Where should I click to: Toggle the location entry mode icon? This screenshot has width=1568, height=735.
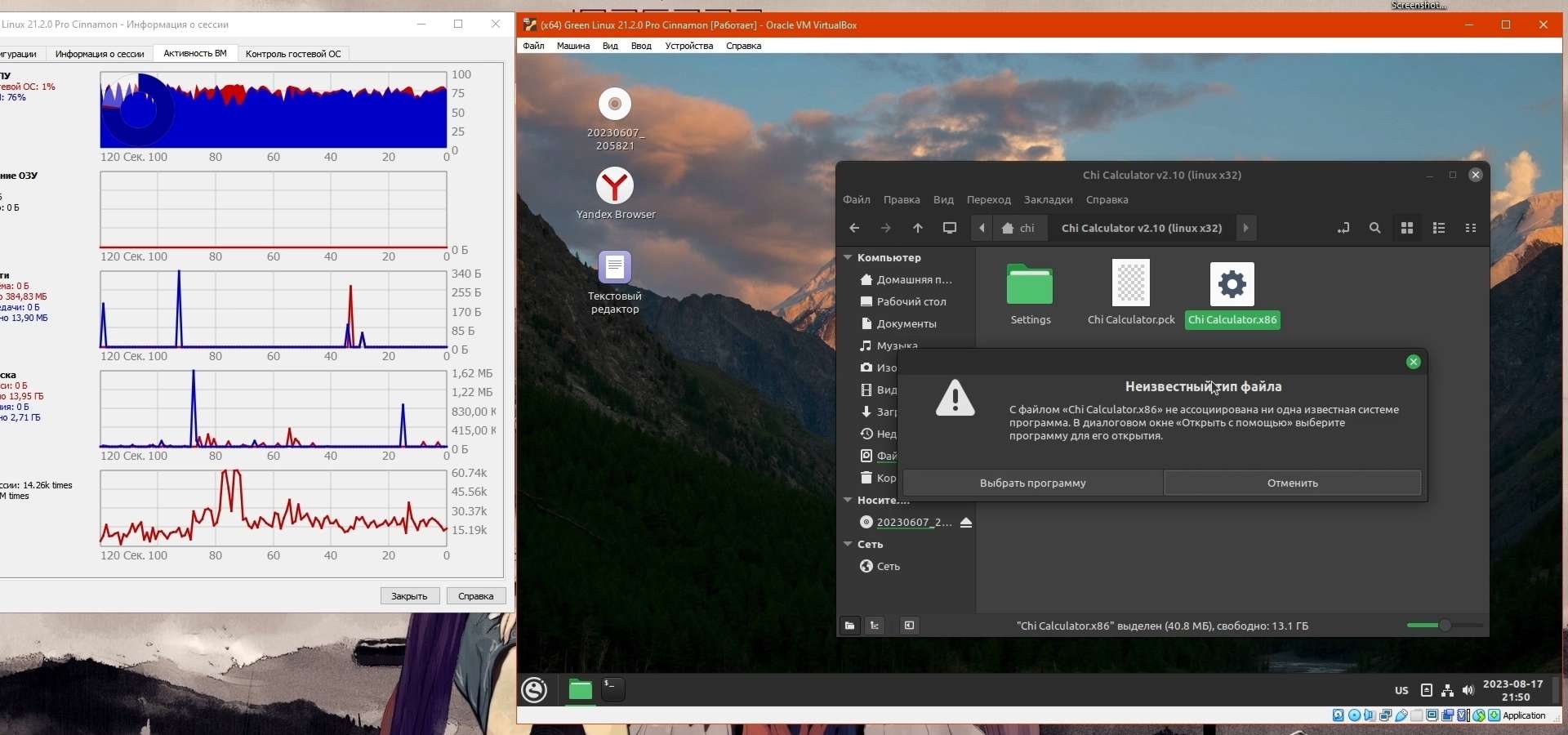click(1343, 229)
